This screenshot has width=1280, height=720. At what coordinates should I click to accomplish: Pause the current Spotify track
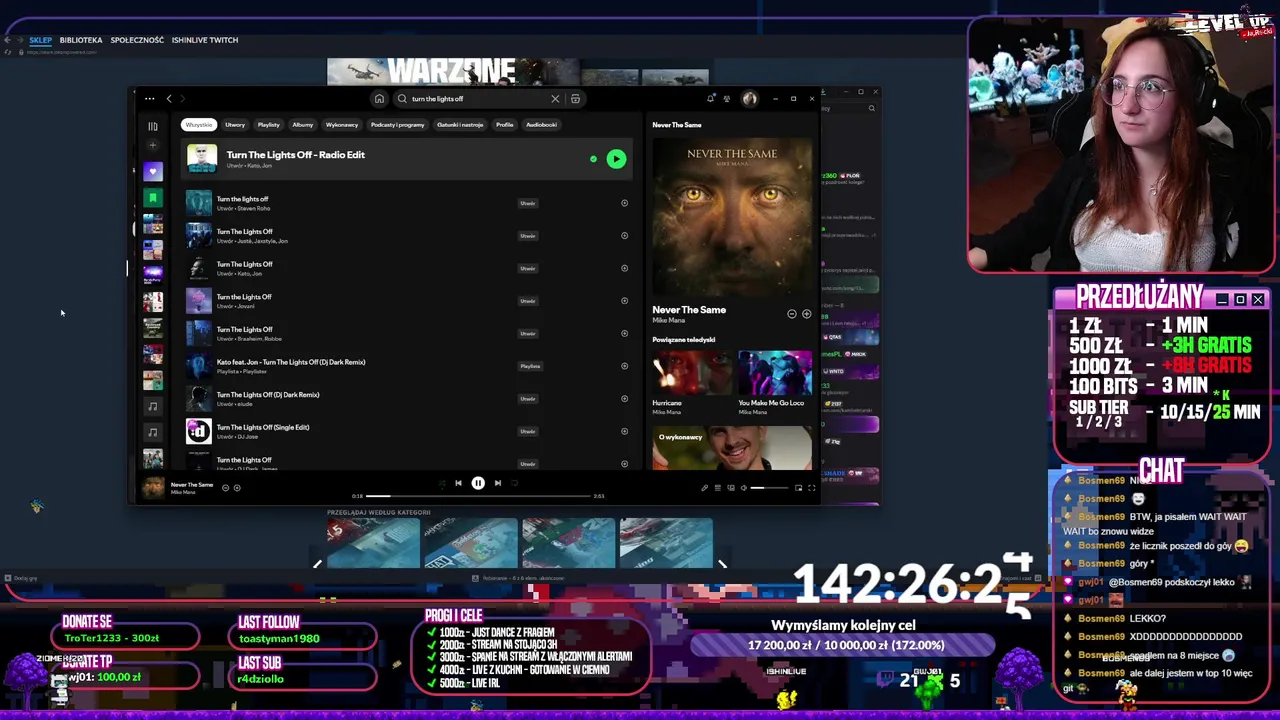(x=478, y=483)
